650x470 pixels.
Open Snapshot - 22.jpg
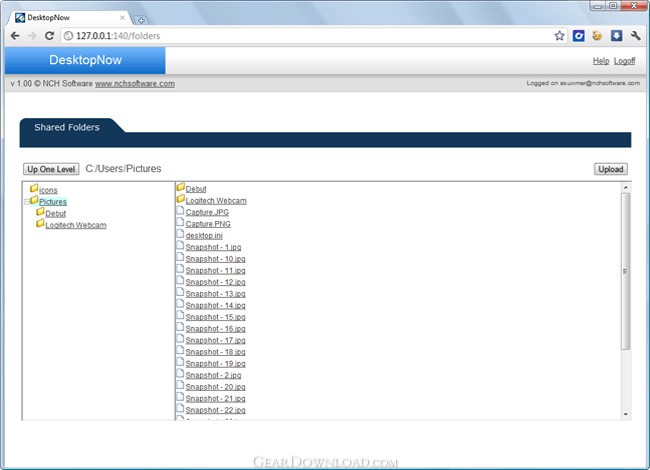tap(215, 409)
